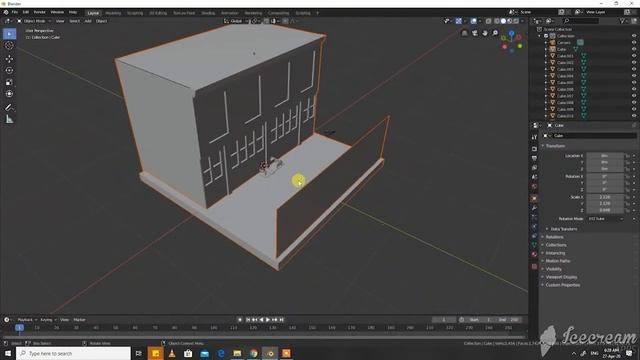Open the Active Tool properties tab

coord(534,138)
